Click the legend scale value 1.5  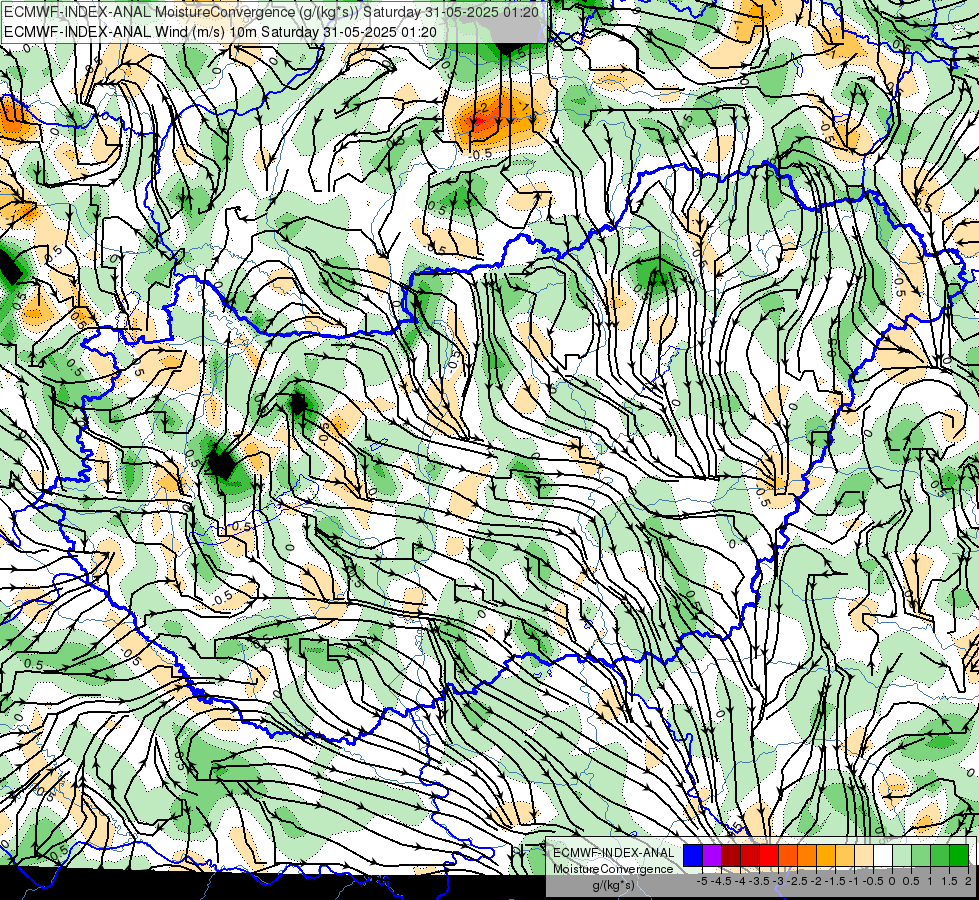[x=948, y=881]
